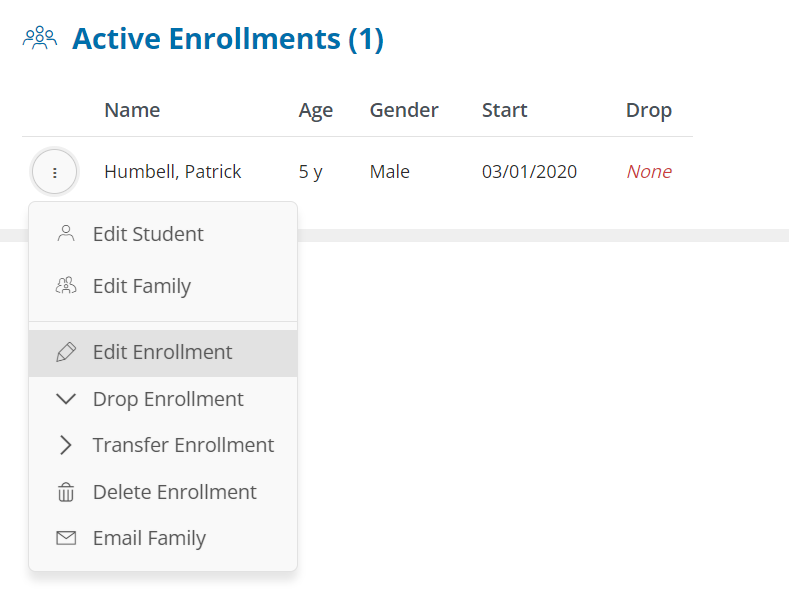
Task: Open Edit Enrollment from the context menu
Action: pyautogui.click(x=163, y=352)
